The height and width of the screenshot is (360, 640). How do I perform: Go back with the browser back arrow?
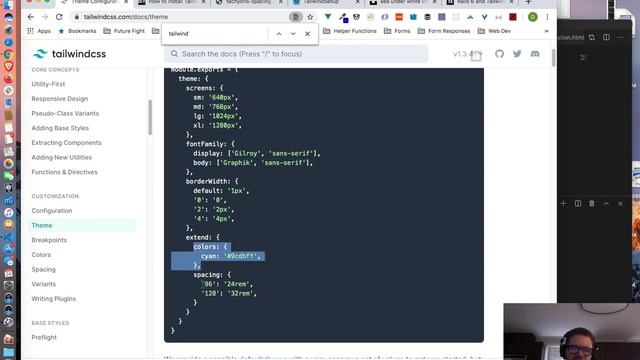31,17
